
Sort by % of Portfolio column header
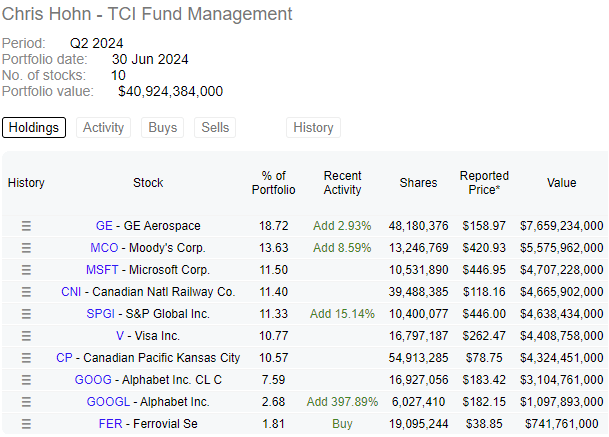coord(273,183)
